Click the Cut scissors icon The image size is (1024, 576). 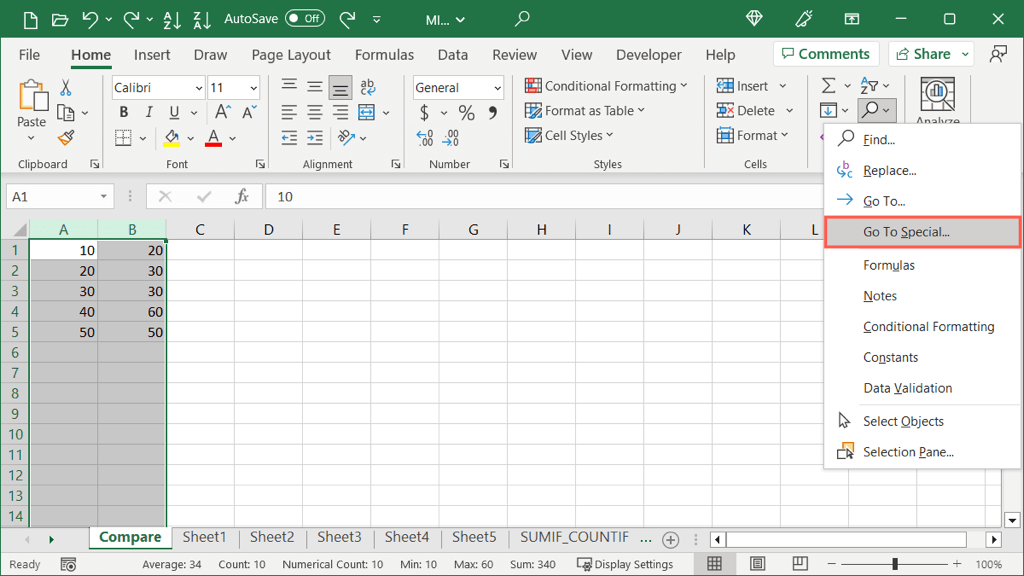[x=66, y=88]
